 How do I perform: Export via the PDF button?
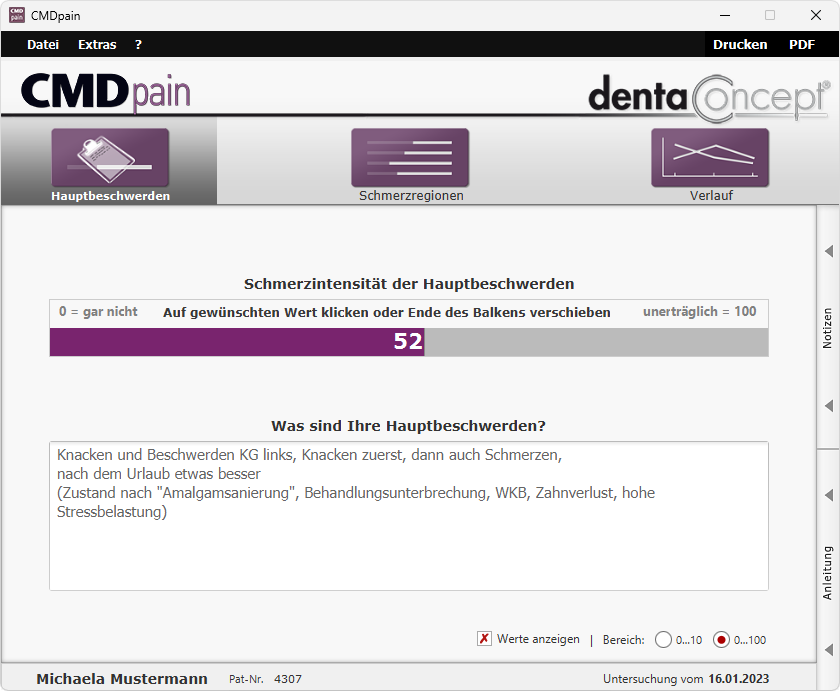801,44
